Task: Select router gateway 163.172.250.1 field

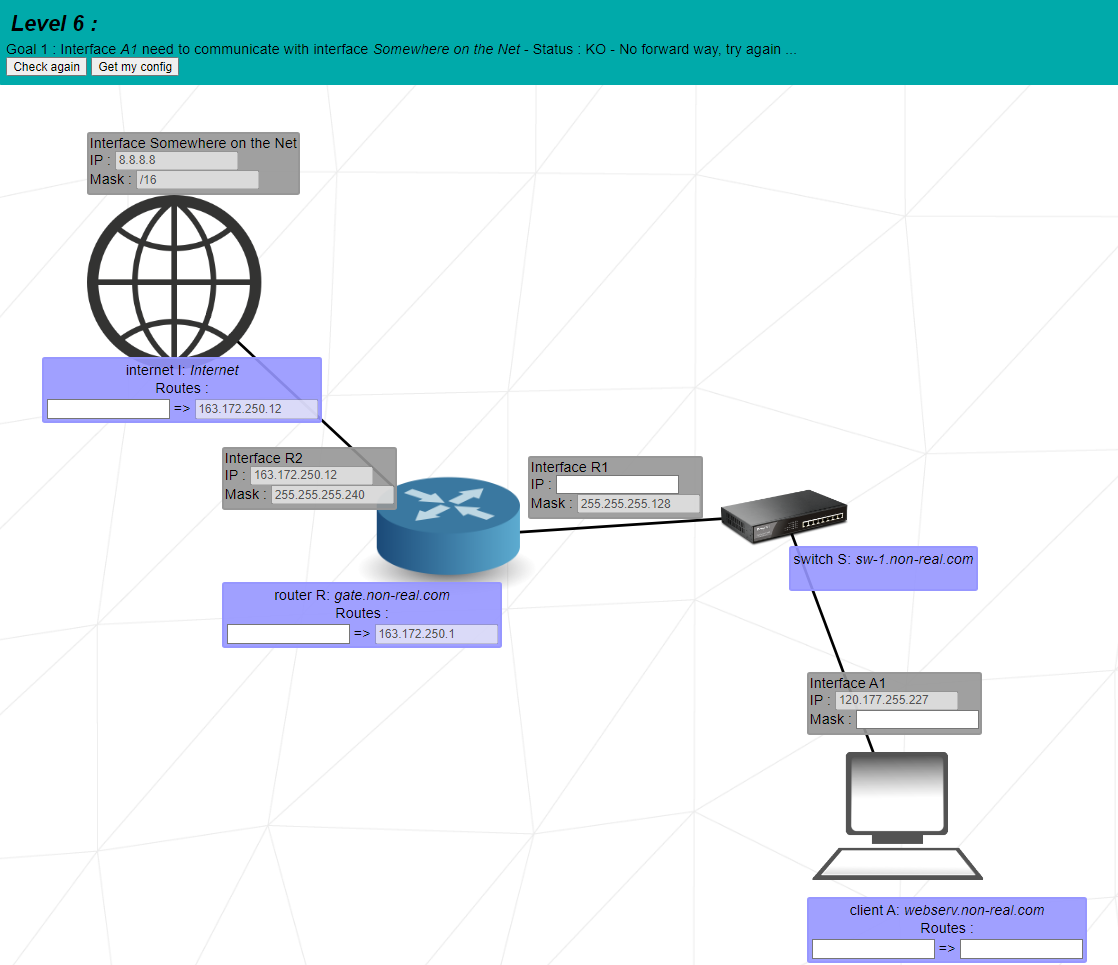Action: click(436, 633)
